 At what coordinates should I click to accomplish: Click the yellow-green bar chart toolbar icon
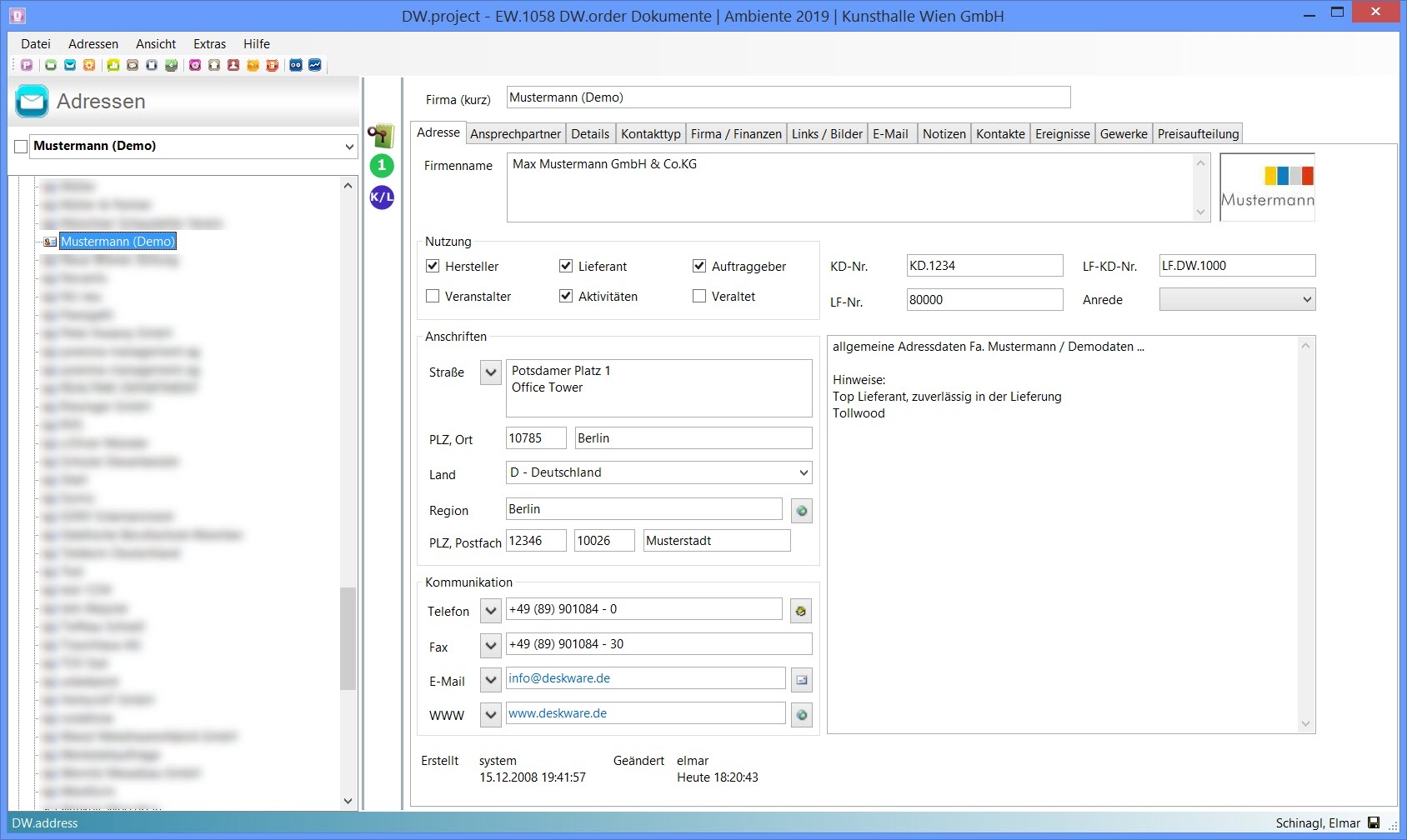[x=113, y=65]
